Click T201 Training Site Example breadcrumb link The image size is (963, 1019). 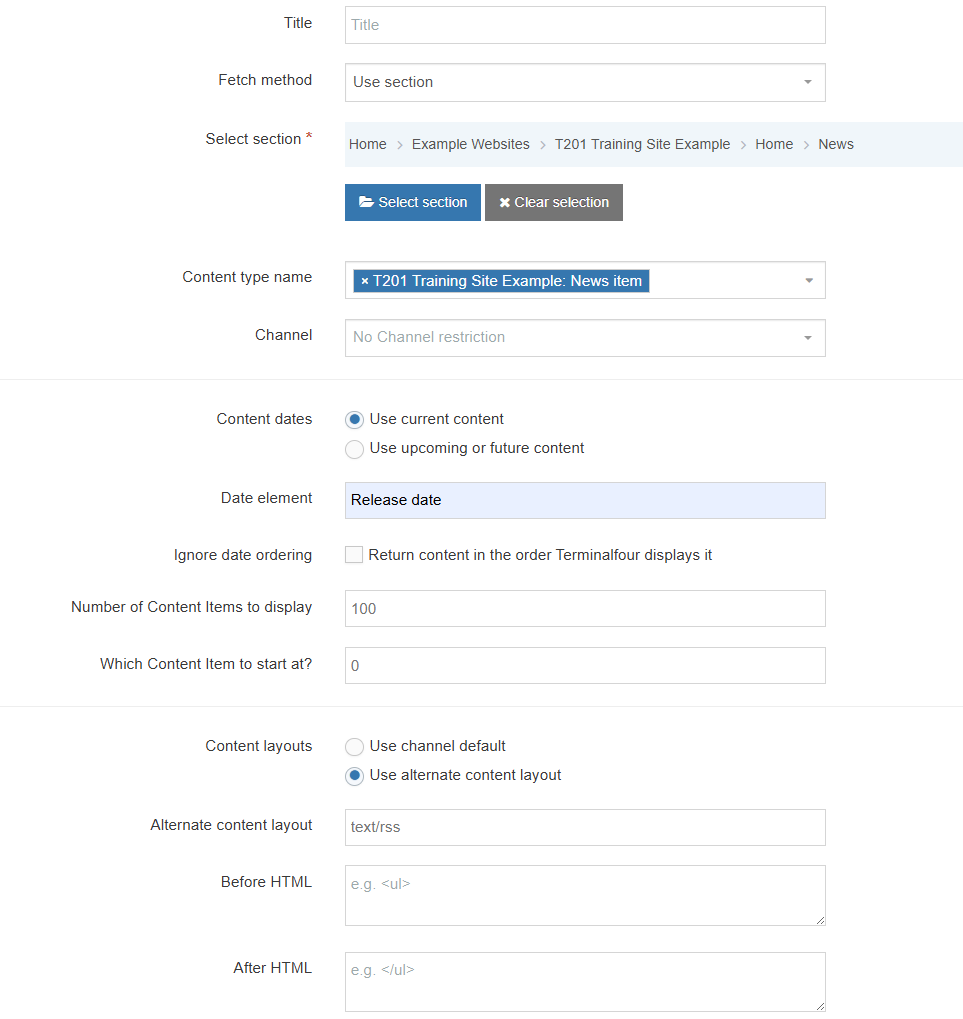coord(642,144)
